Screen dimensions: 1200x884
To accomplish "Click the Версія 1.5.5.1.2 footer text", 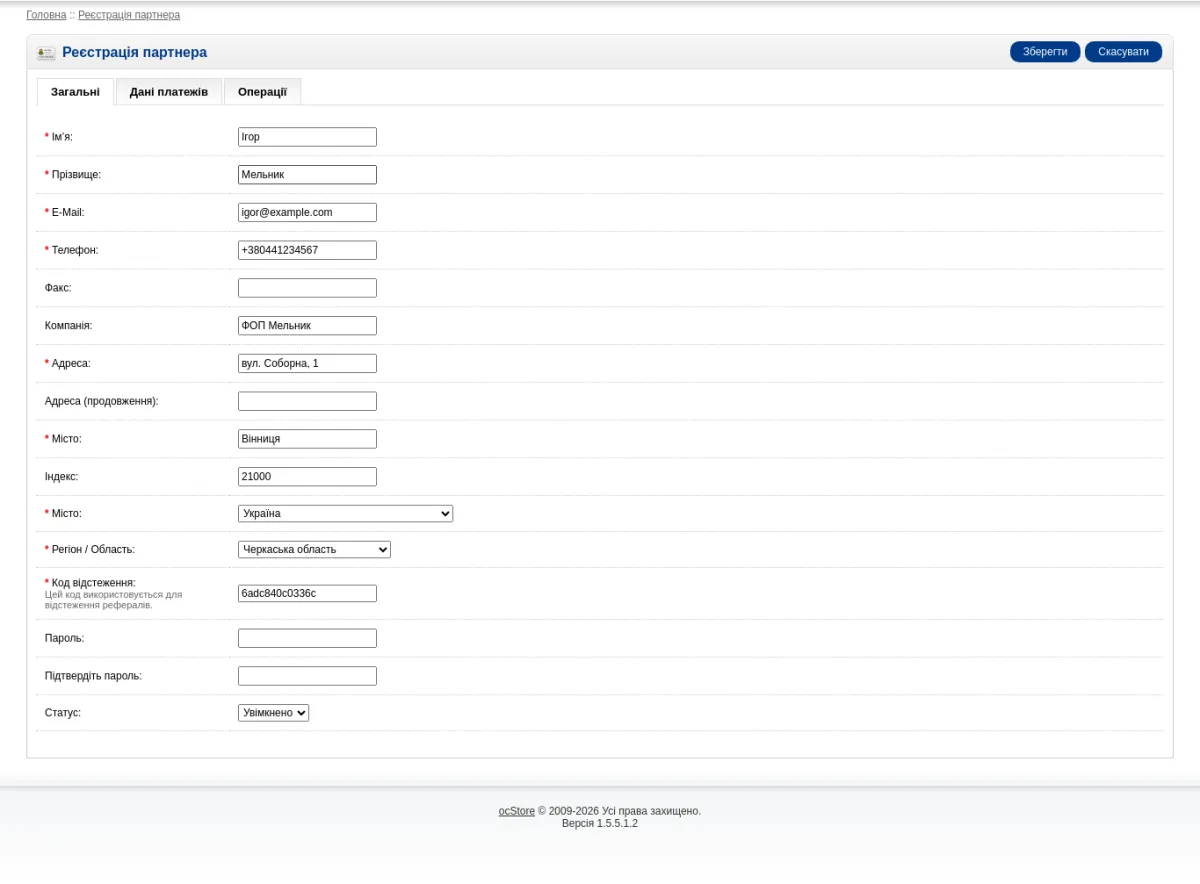I will [600, 823].
